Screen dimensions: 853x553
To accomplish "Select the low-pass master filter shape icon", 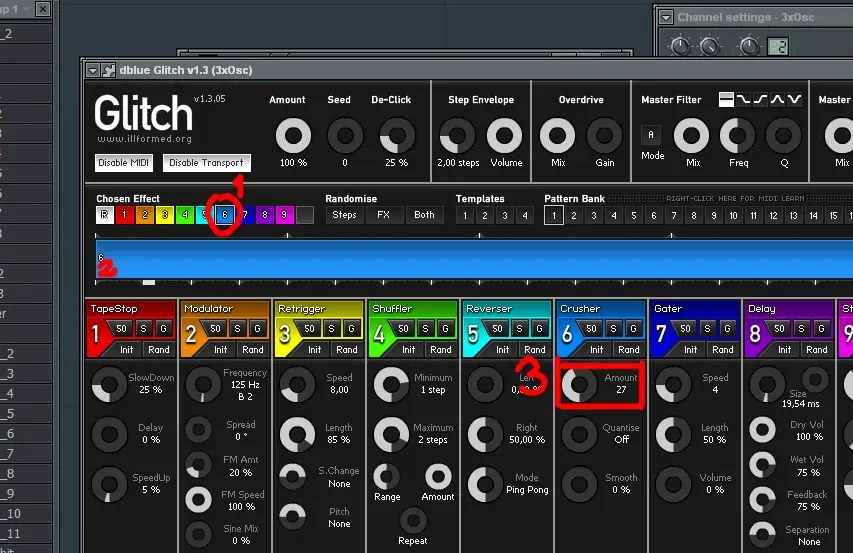I will click(x=743, y=100).
